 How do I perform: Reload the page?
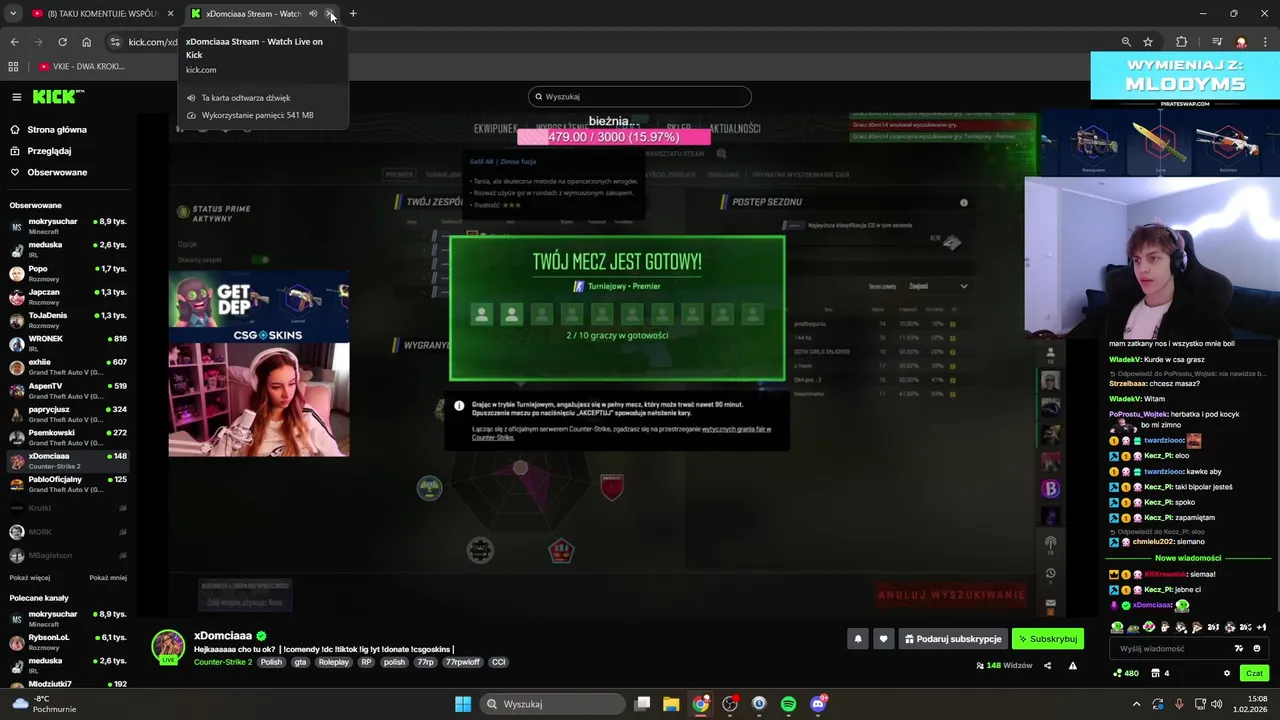click(62, 42)
